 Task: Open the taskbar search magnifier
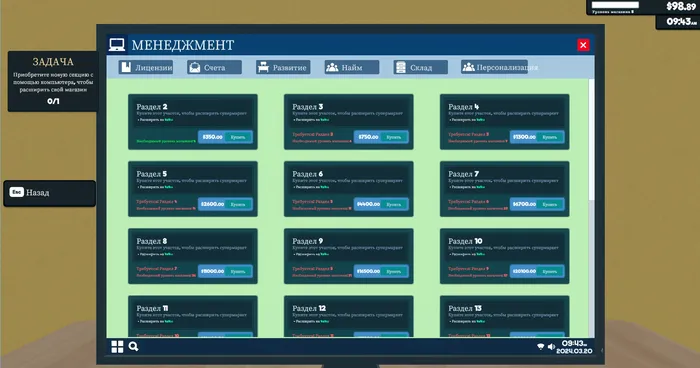(133, 346)
